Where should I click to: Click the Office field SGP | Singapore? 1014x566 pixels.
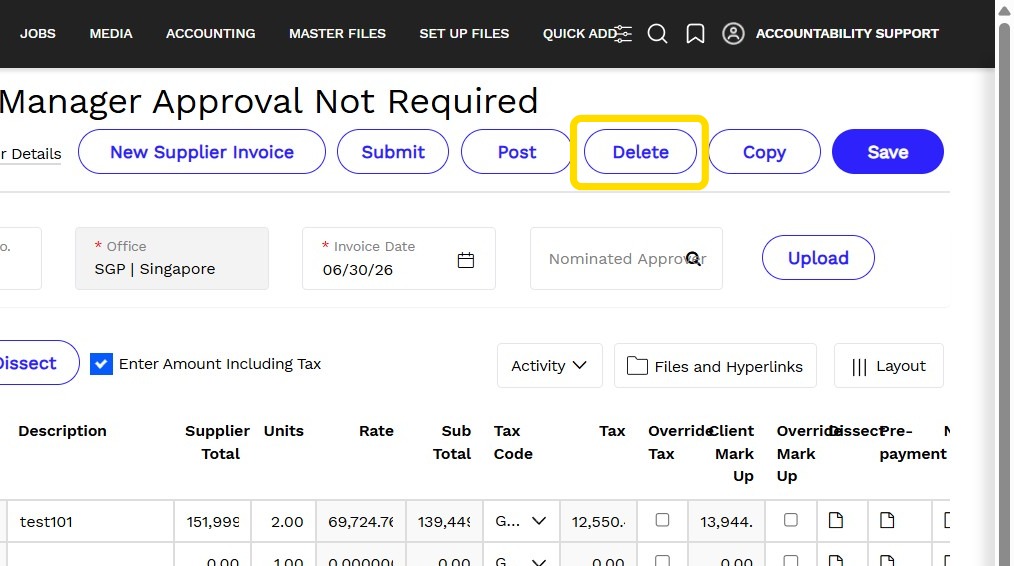(x=172, y=258)
